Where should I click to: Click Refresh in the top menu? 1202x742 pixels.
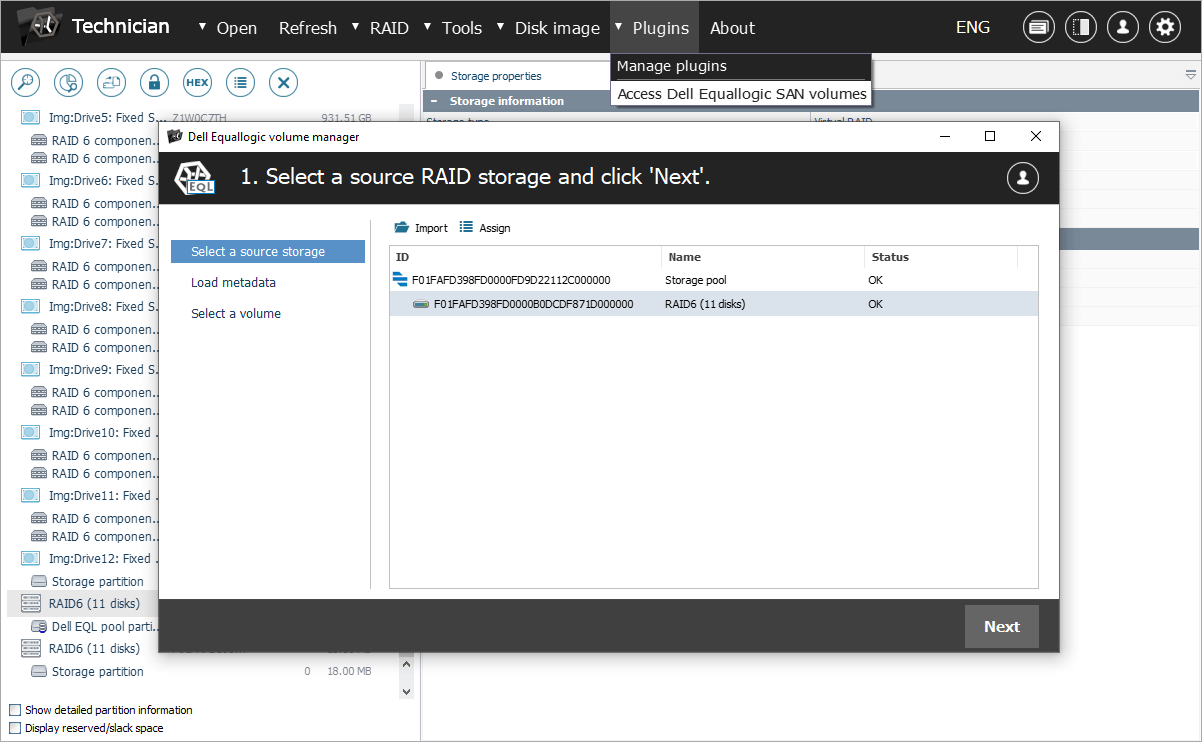(308, 28)
